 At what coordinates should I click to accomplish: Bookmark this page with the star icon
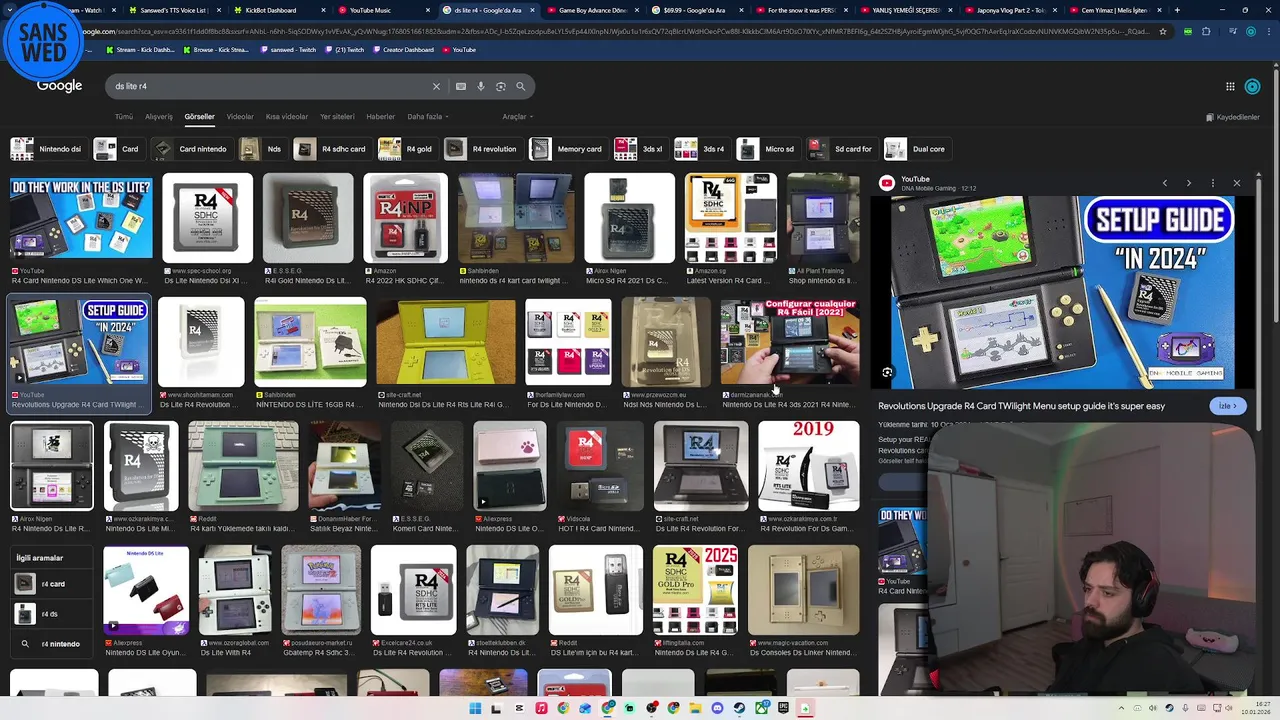point(1163,31)
